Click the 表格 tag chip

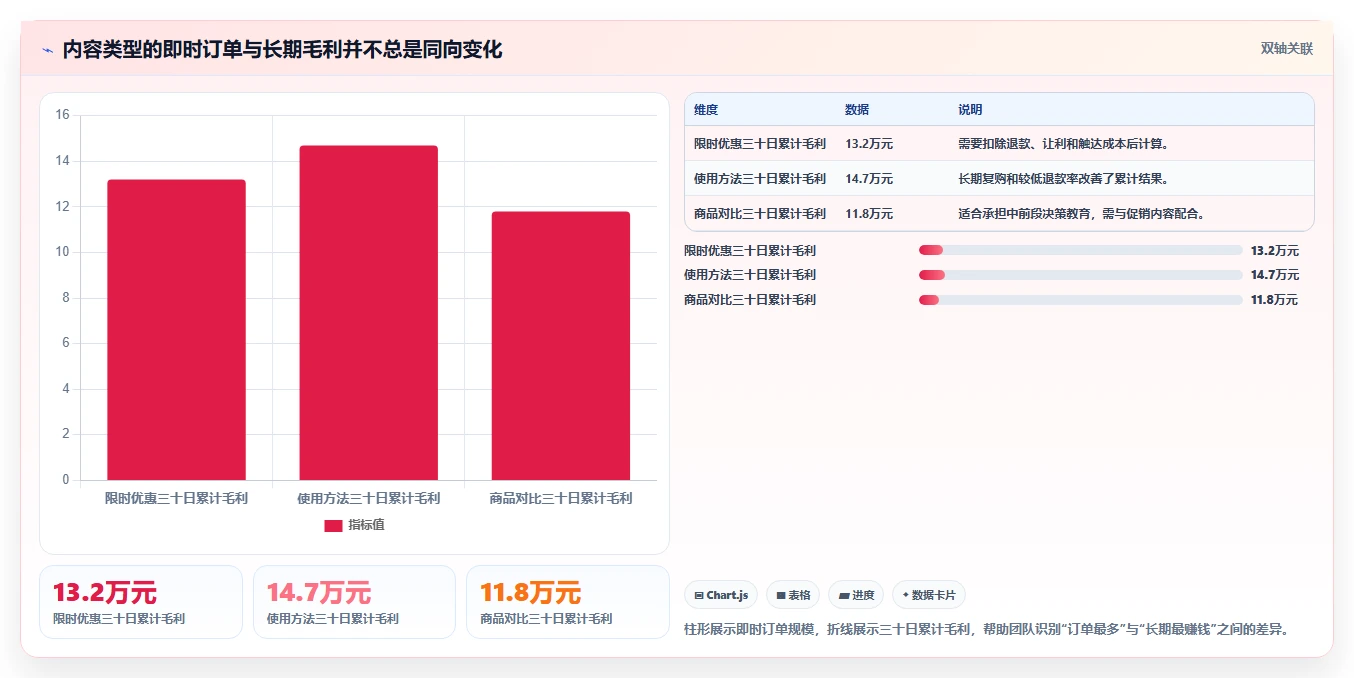pyautogui.click(x=793, y=595)
